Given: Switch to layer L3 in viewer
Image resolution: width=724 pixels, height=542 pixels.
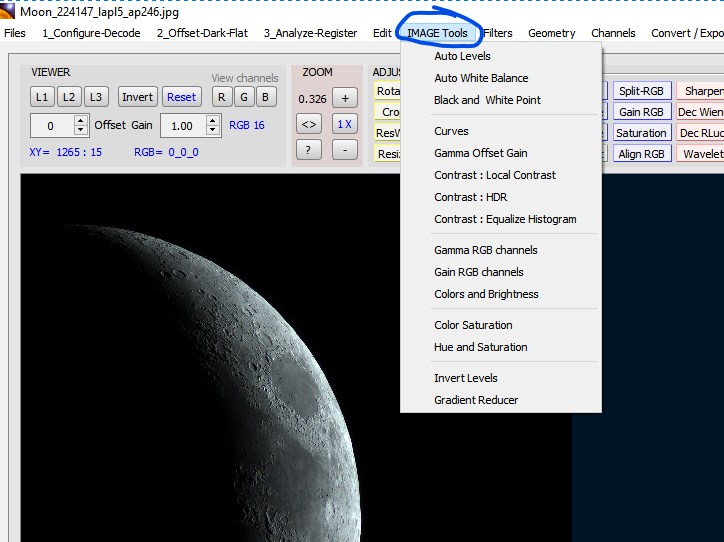Looking at the screenshot, I should coord(96,97).
